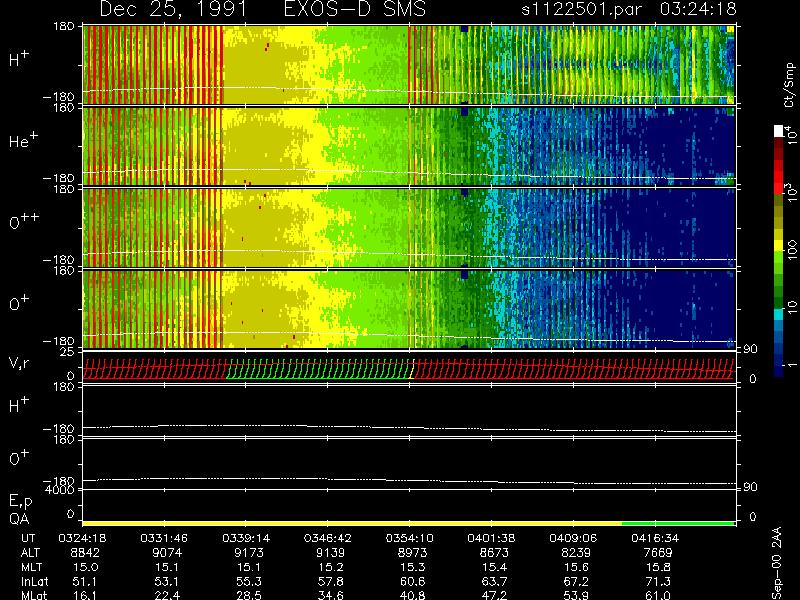Click the 'E,p' panel label
The image size is (800, 600).
pos(20,501)
